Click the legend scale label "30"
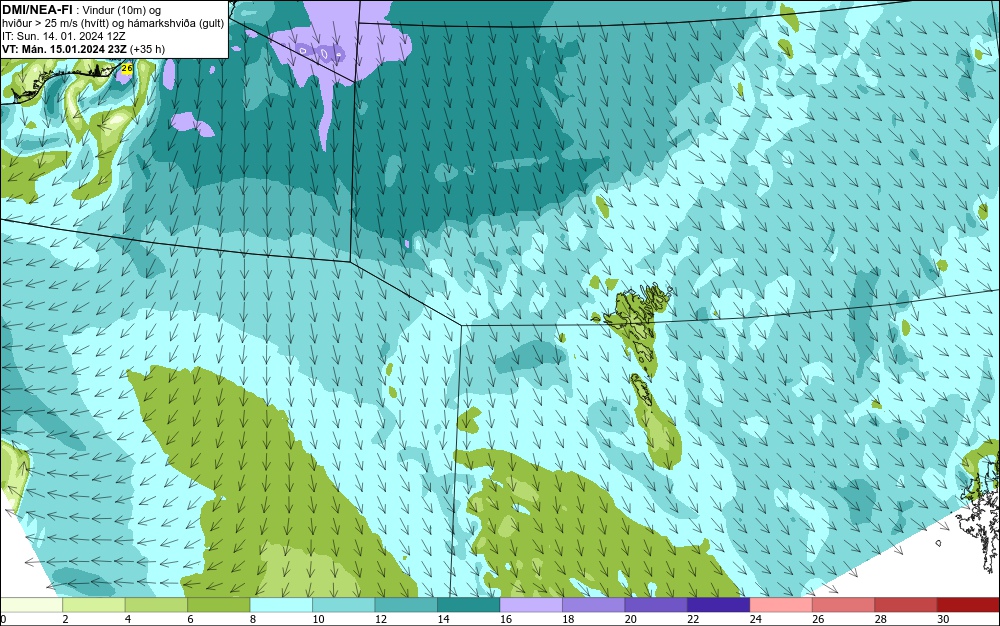1000x626 pixels. 943,619
